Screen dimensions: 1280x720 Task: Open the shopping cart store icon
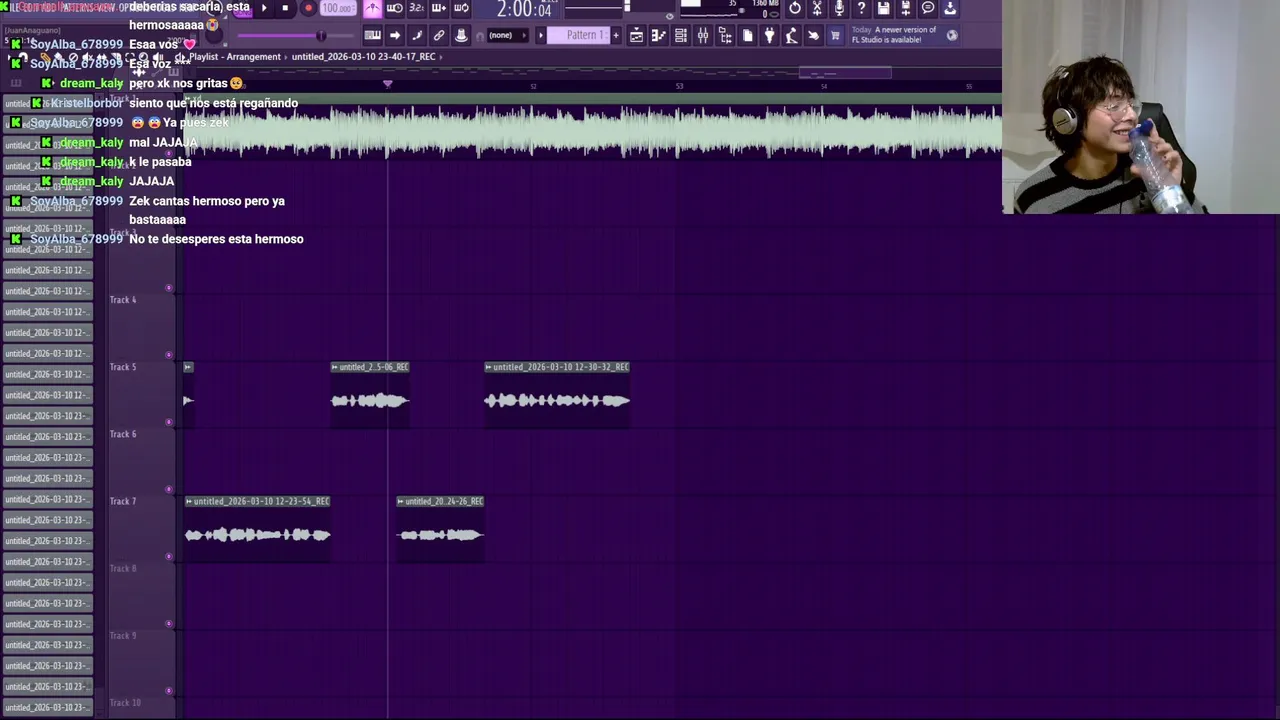coord(835,35)
